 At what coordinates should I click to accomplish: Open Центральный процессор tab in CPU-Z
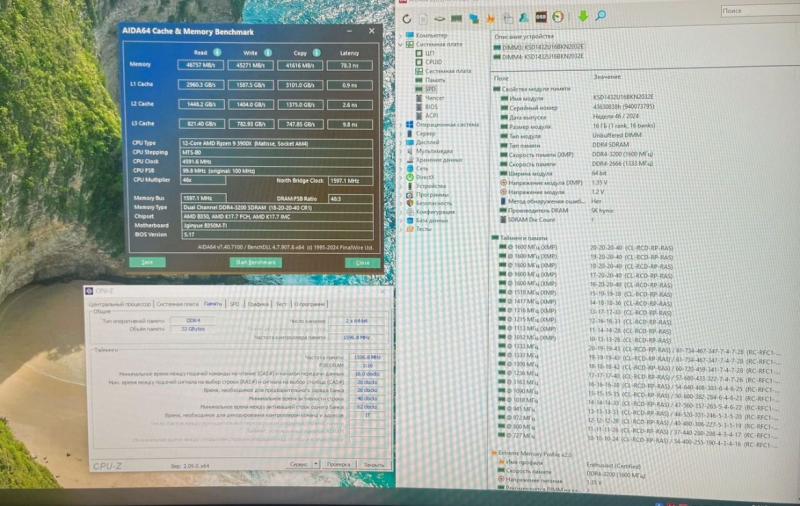pyautogui.click(x=120, y=304)
